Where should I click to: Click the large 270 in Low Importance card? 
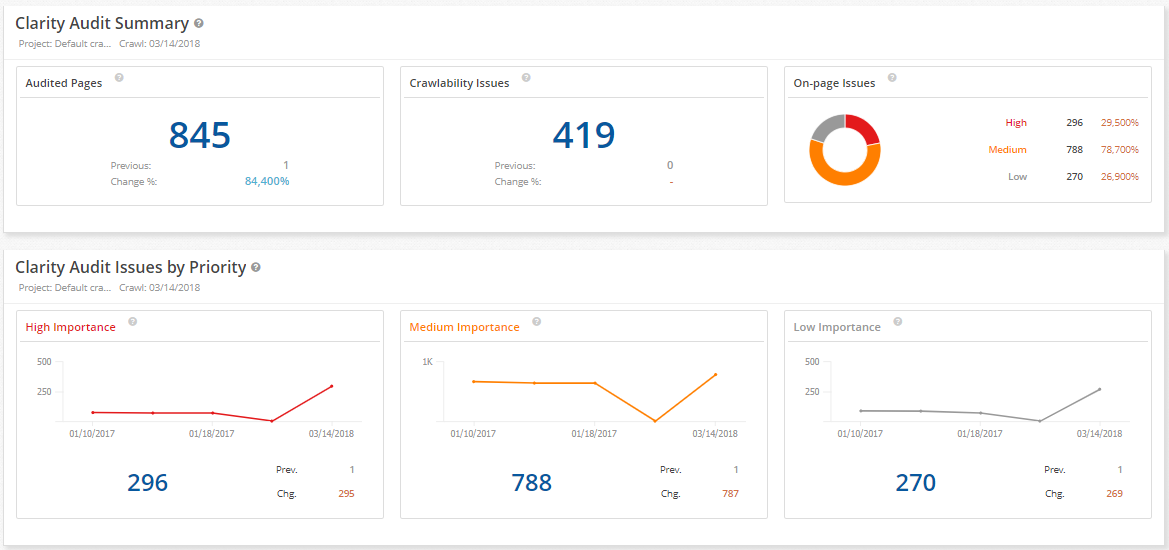coord(916,483)
